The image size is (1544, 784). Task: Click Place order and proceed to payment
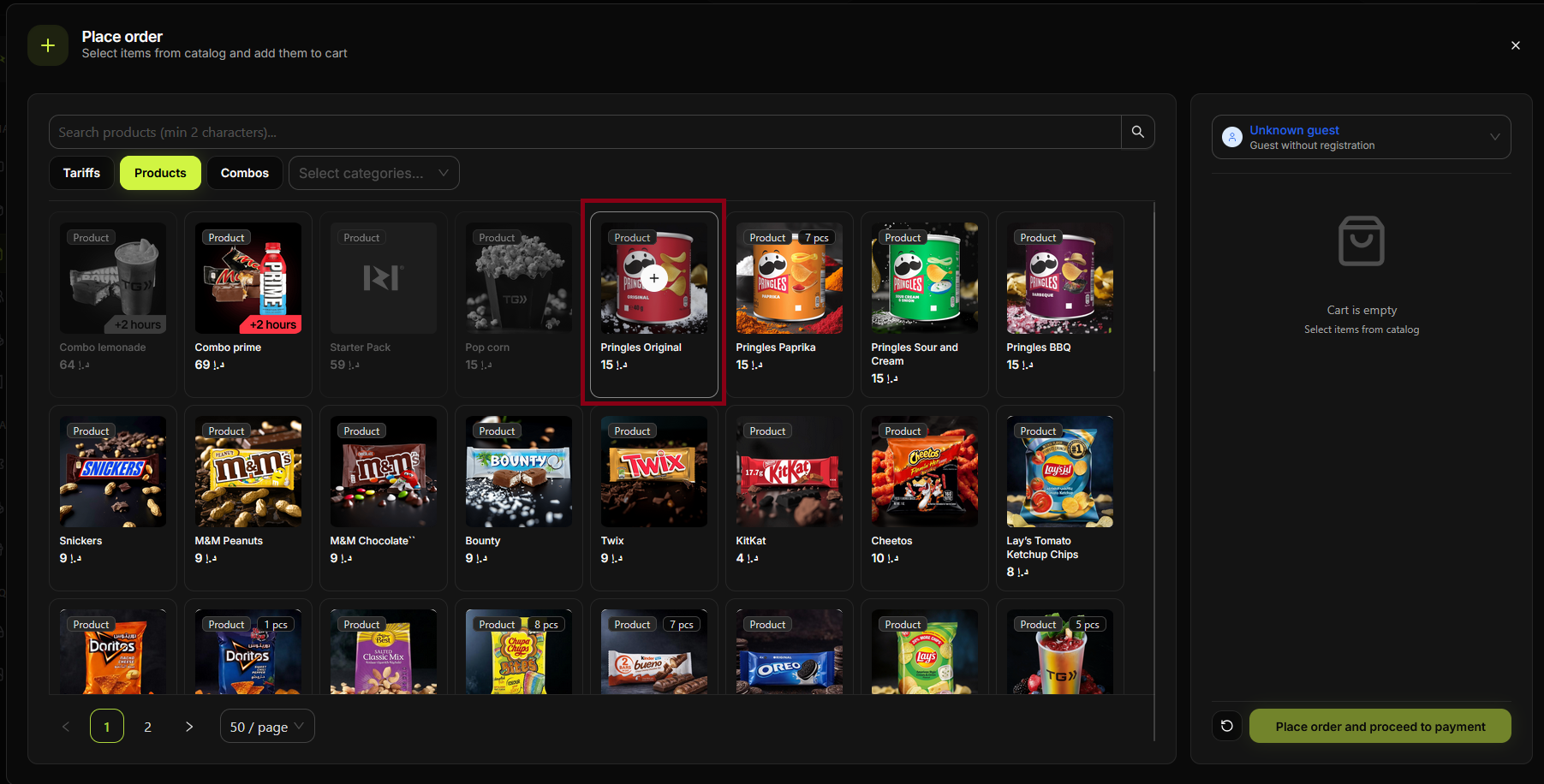click(1380, 726)
